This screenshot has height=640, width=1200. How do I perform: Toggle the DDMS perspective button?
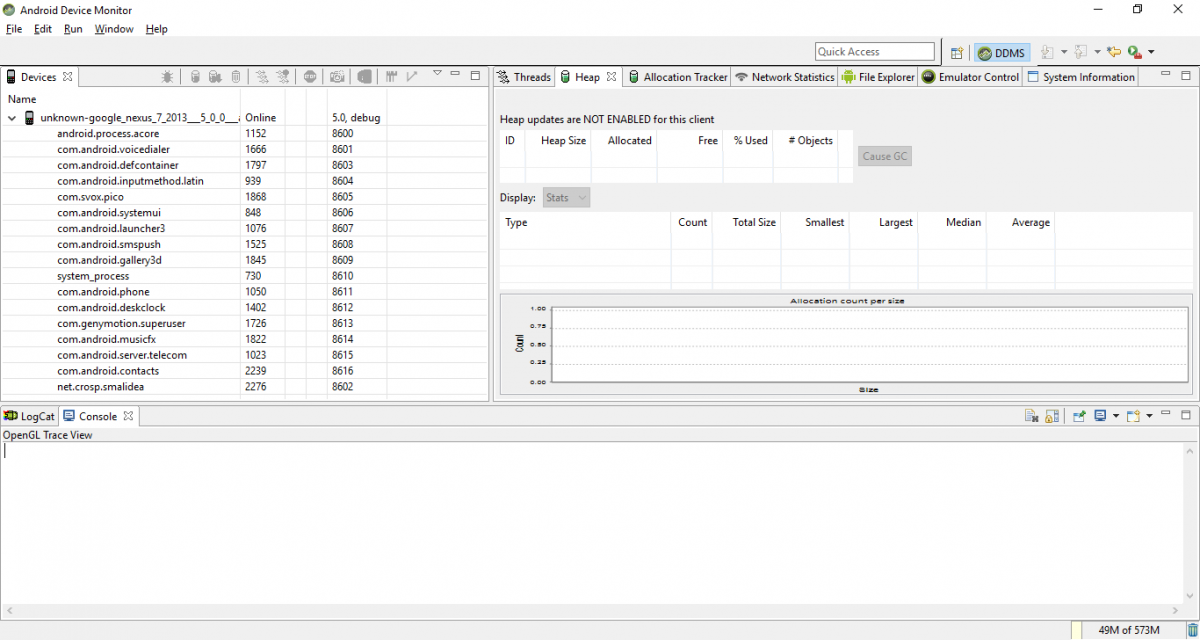tap(1001, 52)
